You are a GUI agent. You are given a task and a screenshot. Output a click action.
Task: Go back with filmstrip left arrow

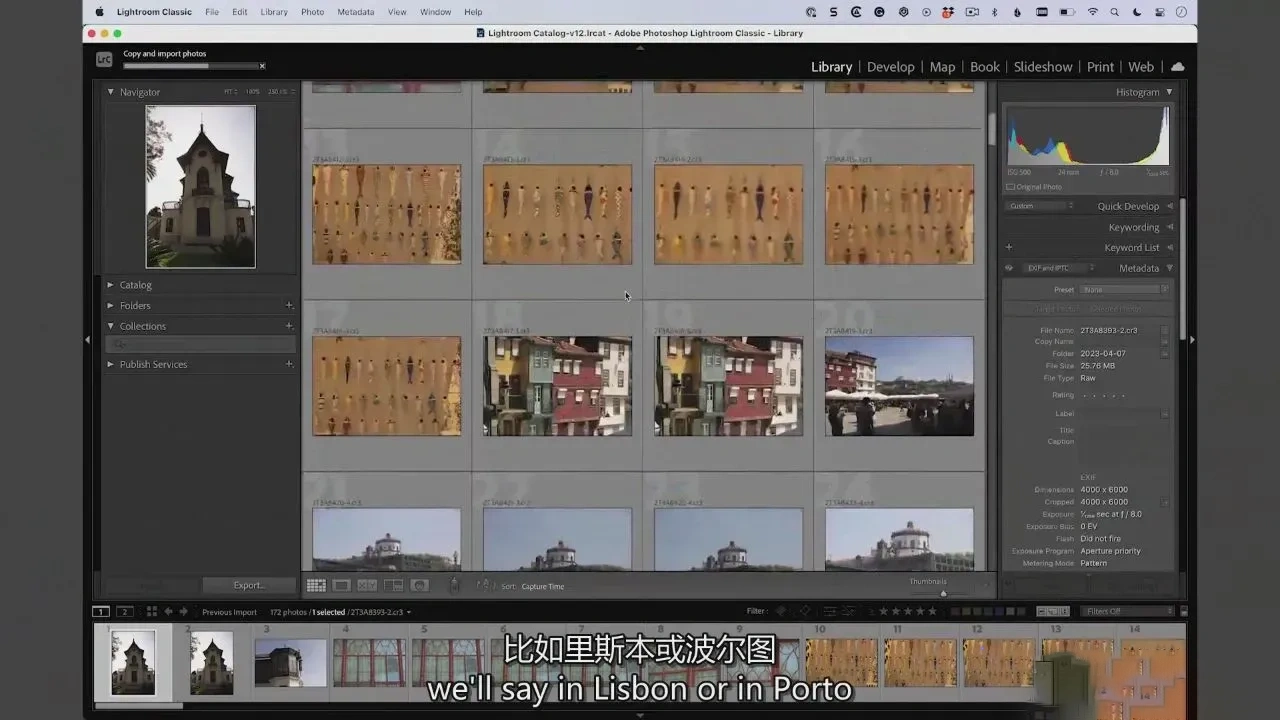coord(168,612)
